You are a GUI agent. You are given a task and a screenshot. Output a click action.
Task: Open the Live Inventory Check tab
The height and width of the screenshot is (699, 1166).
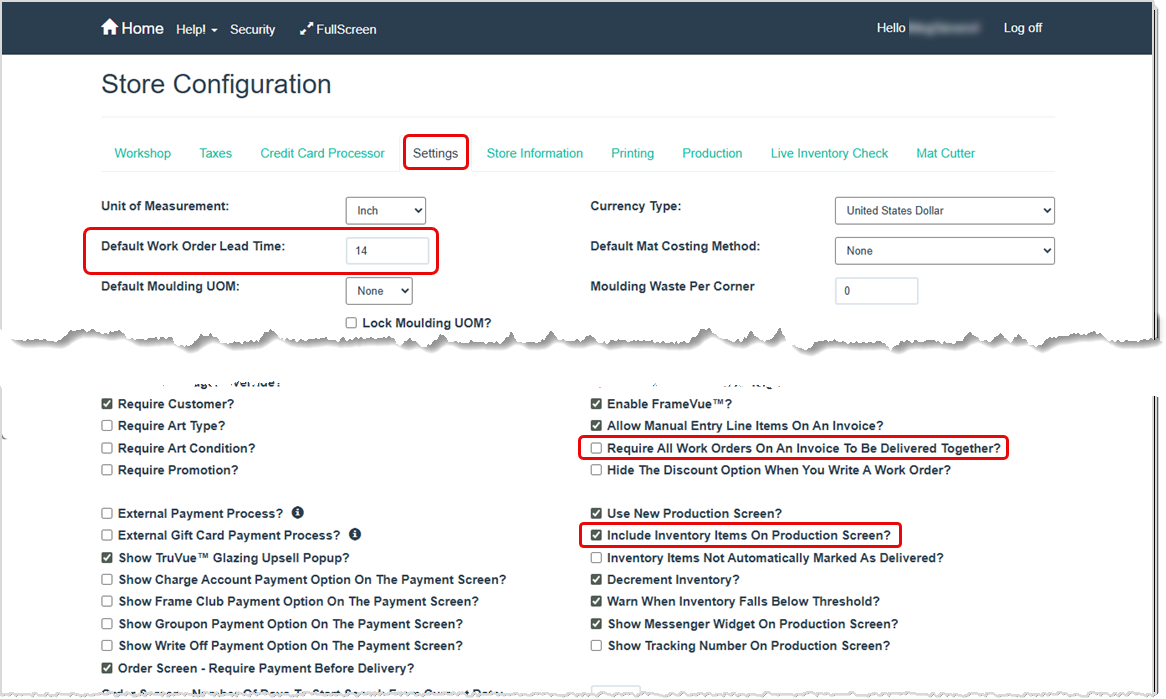829,152
